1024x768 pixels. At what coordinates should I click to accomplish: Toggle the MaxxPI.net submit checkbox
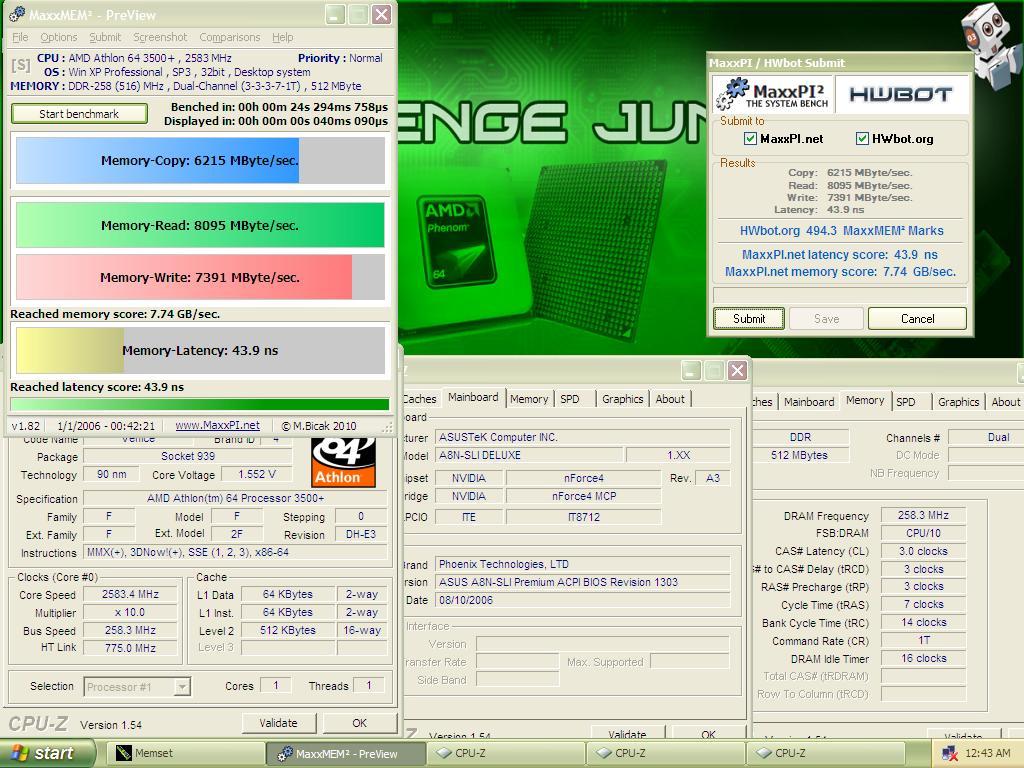point(750,138)
